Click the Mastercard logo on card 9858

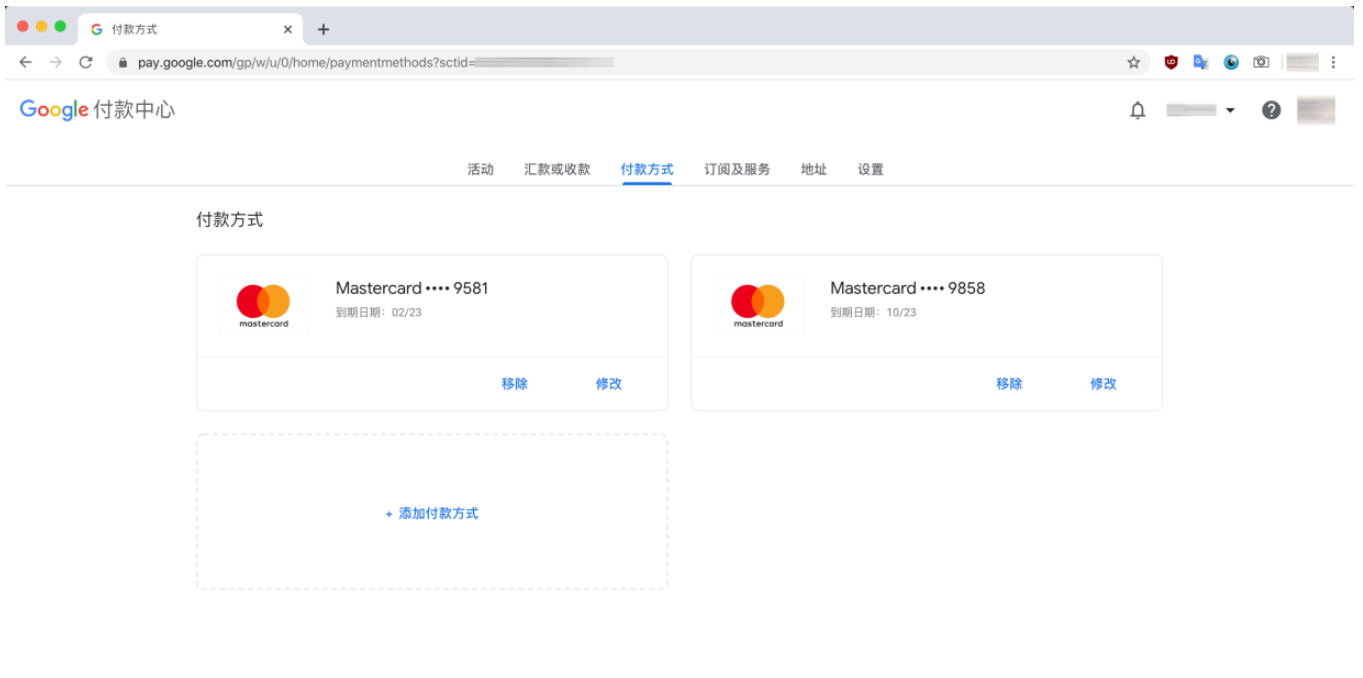click(758, 306)
